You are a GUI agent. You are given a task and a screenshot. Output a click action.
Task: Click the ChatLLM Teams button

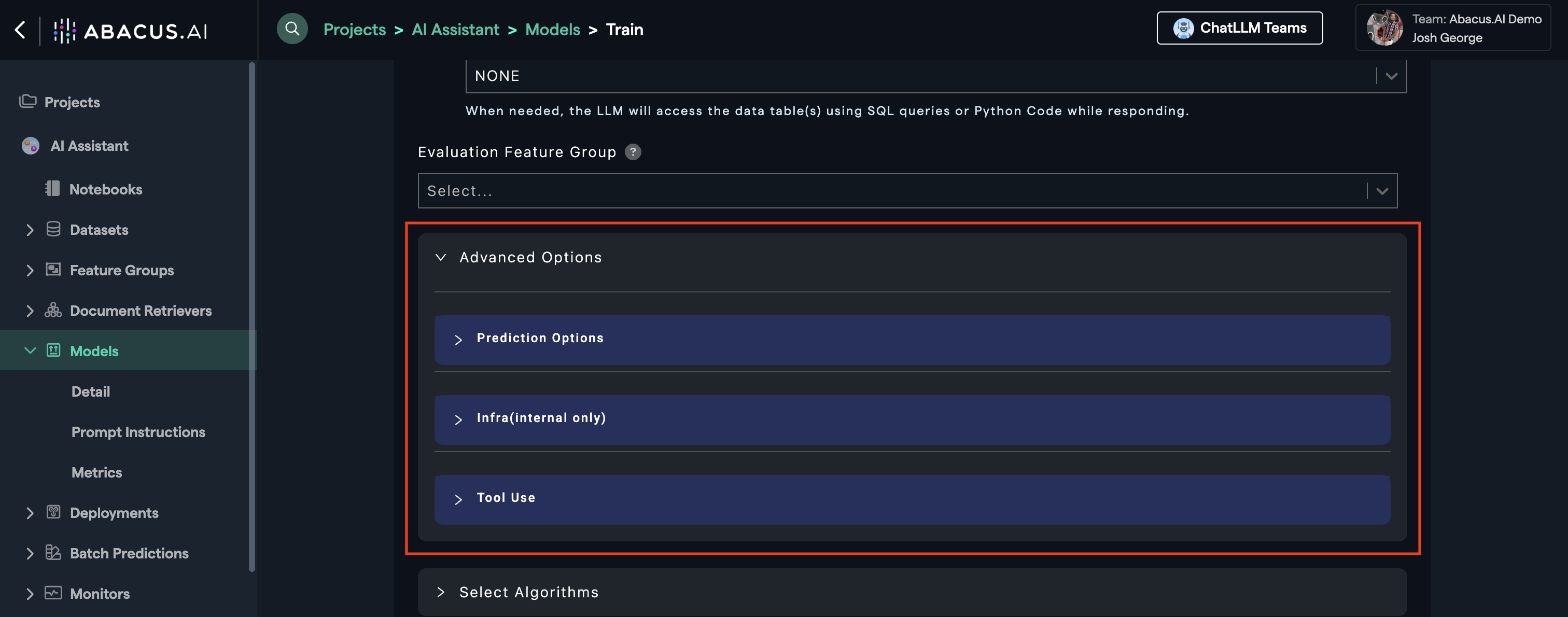(1239, 28)
